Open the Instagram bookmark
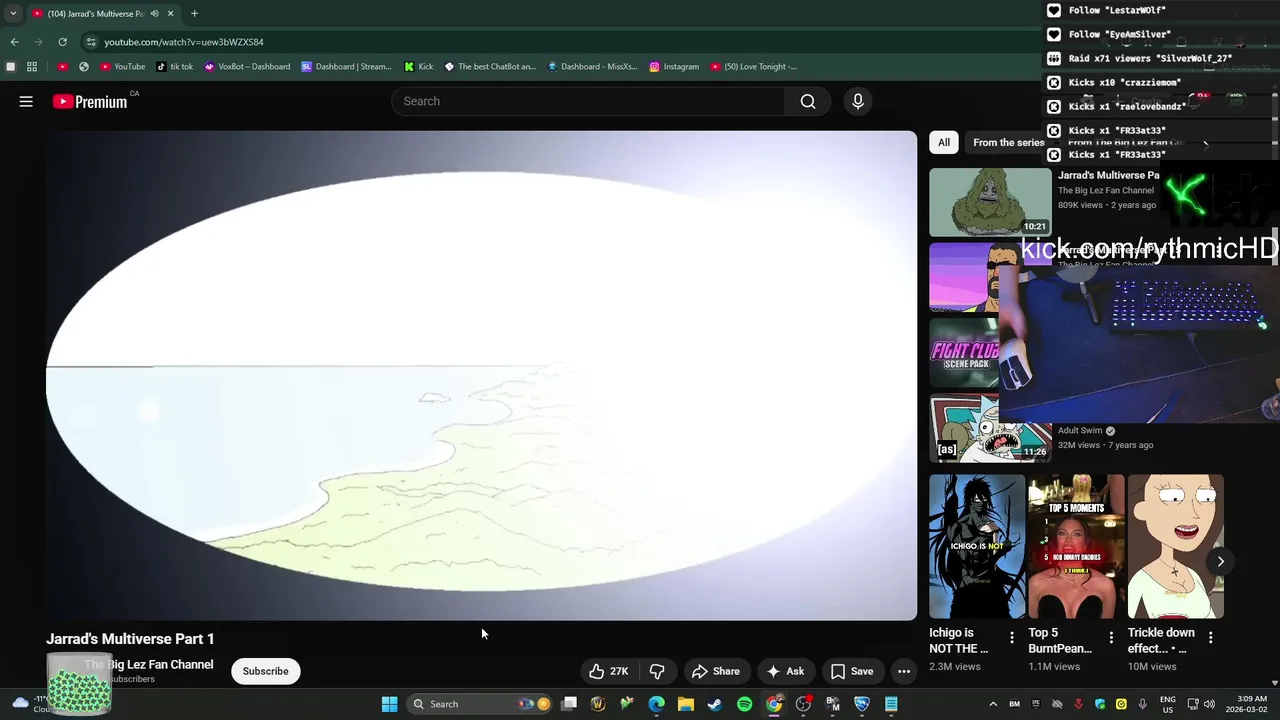The height and width of the screenshot is (720, 1280). coord(674,67)
